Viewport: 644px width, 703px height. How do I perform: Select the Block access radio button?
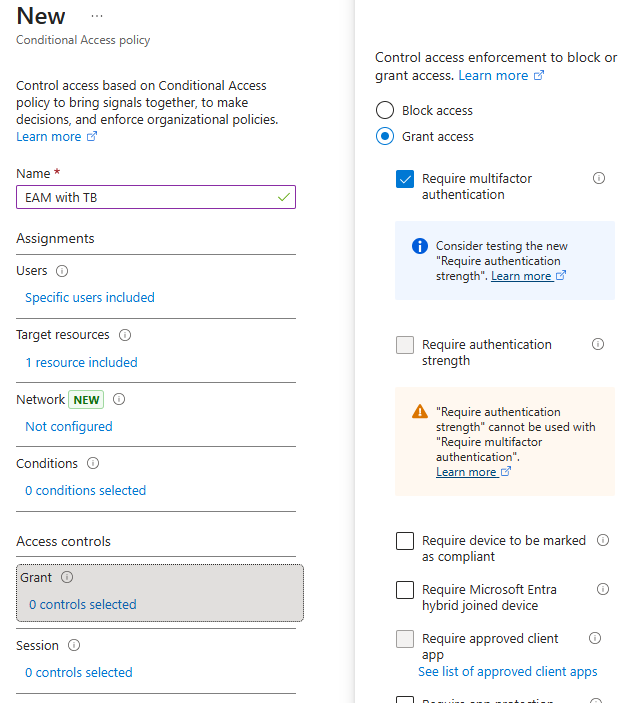point(385,111)
